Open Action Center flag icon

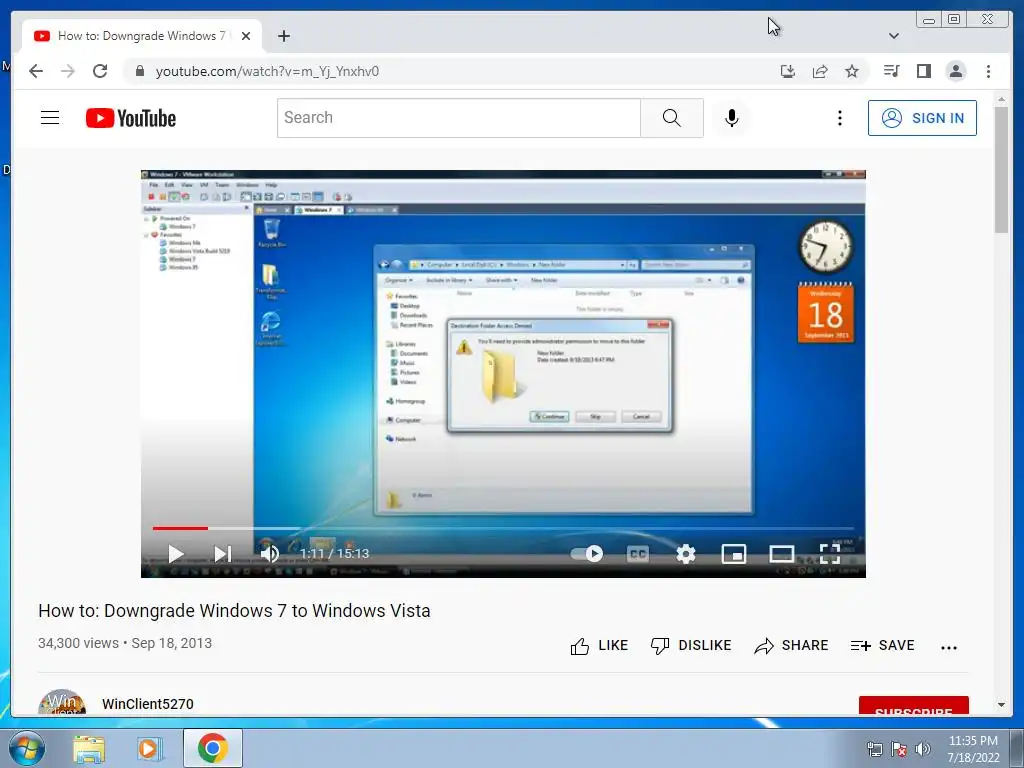899,749
